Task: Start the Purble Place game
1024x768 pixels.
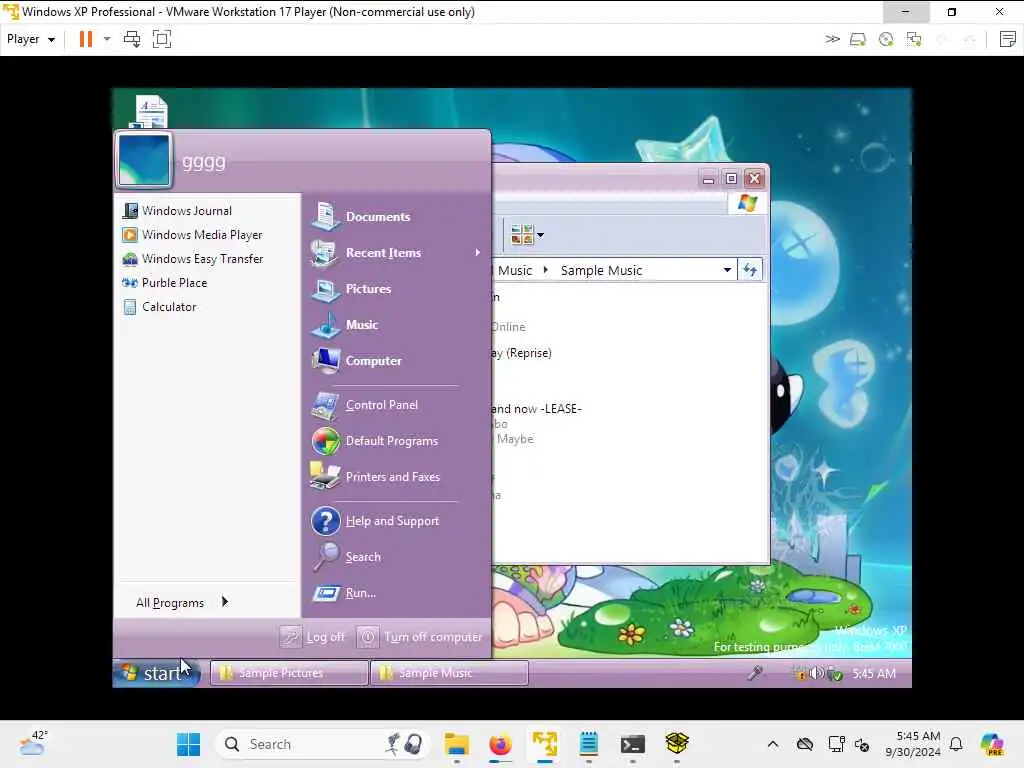Action: tap(165, 283)
